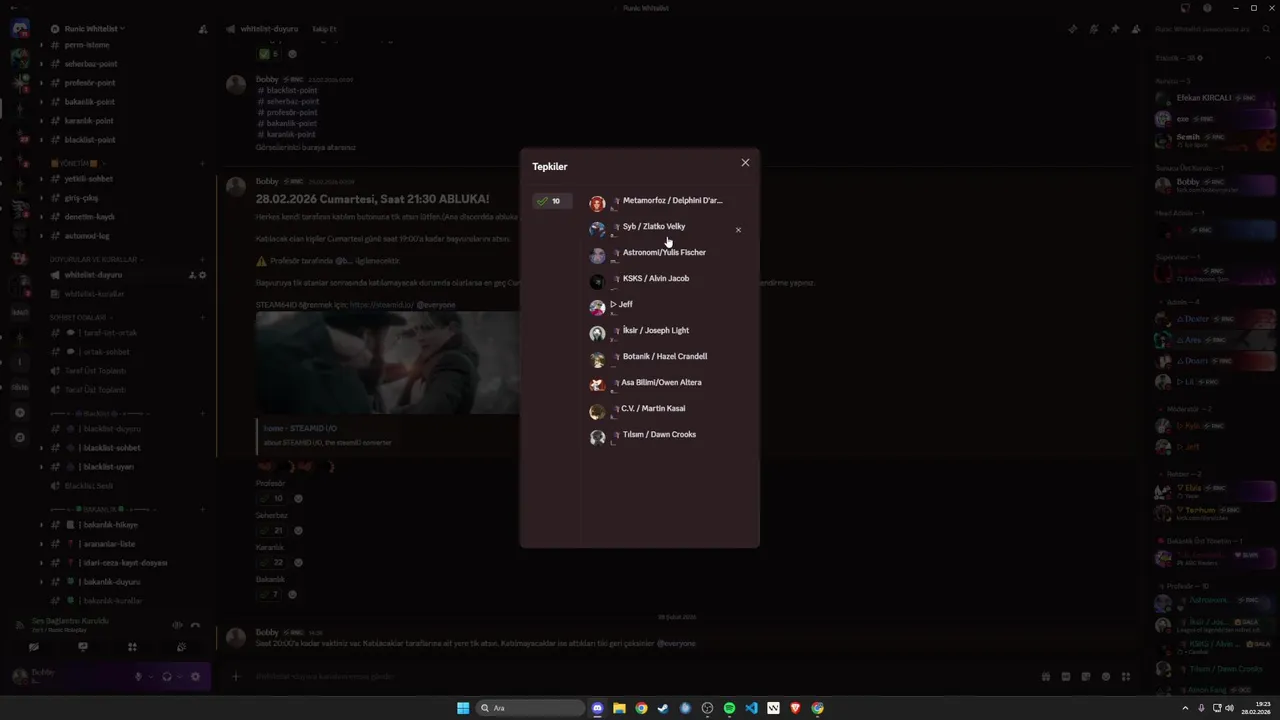Click Profesör reaction button with 10

[271, 498]
